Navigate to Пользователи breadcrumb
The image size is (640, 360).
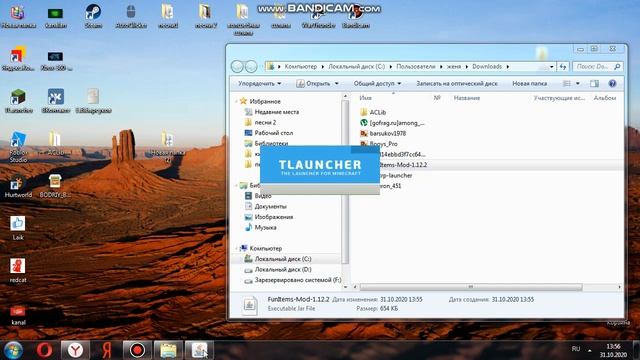coord(416,67)
